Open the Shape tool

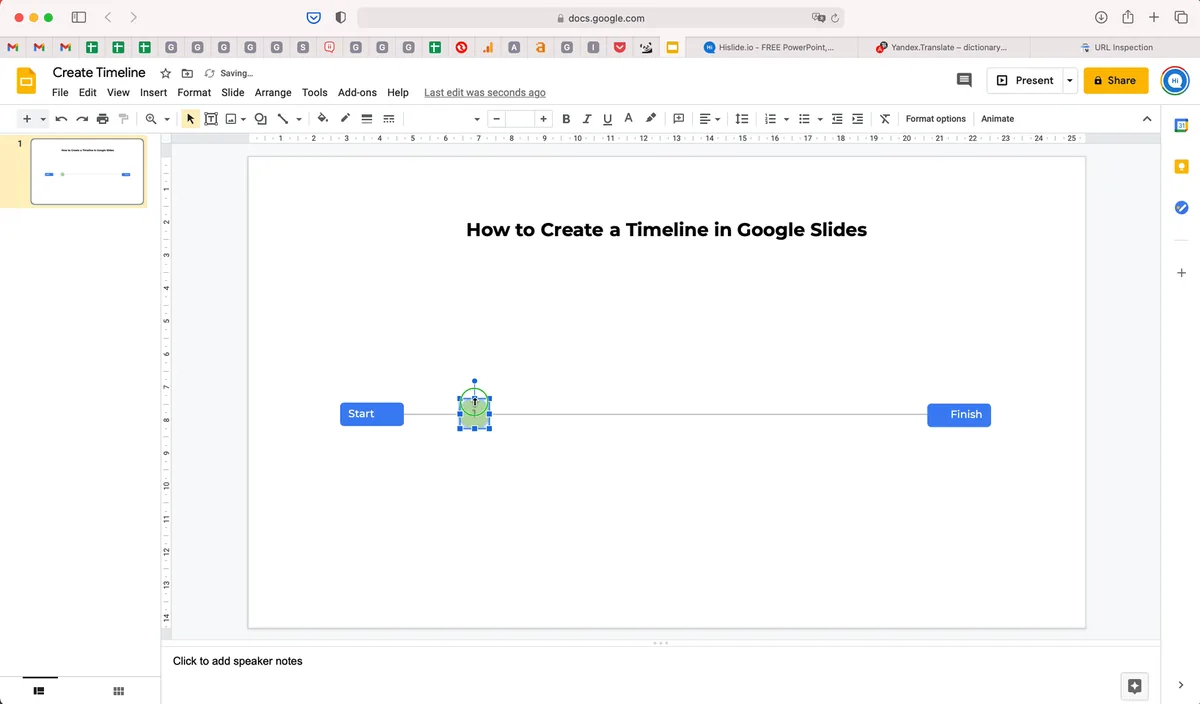click(x=261, y=119)
